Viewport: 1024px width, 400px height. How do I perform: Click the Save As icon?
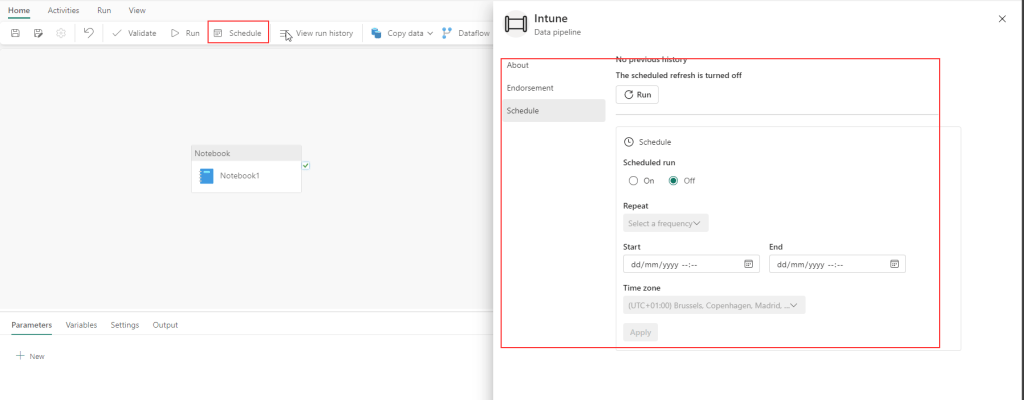[x=38, y=33]
